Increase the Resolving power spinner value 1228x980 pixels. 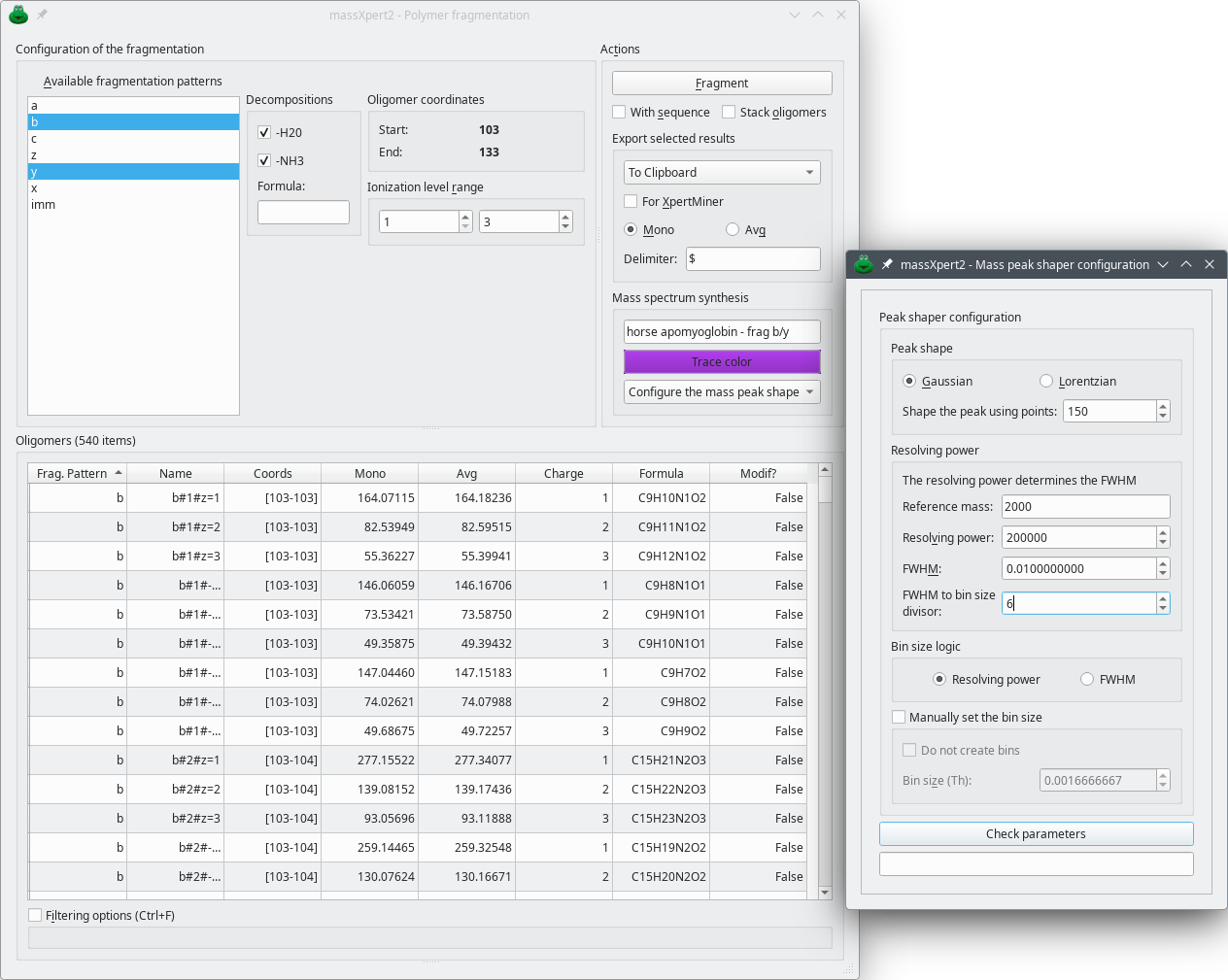click(x=1163, y=532)
